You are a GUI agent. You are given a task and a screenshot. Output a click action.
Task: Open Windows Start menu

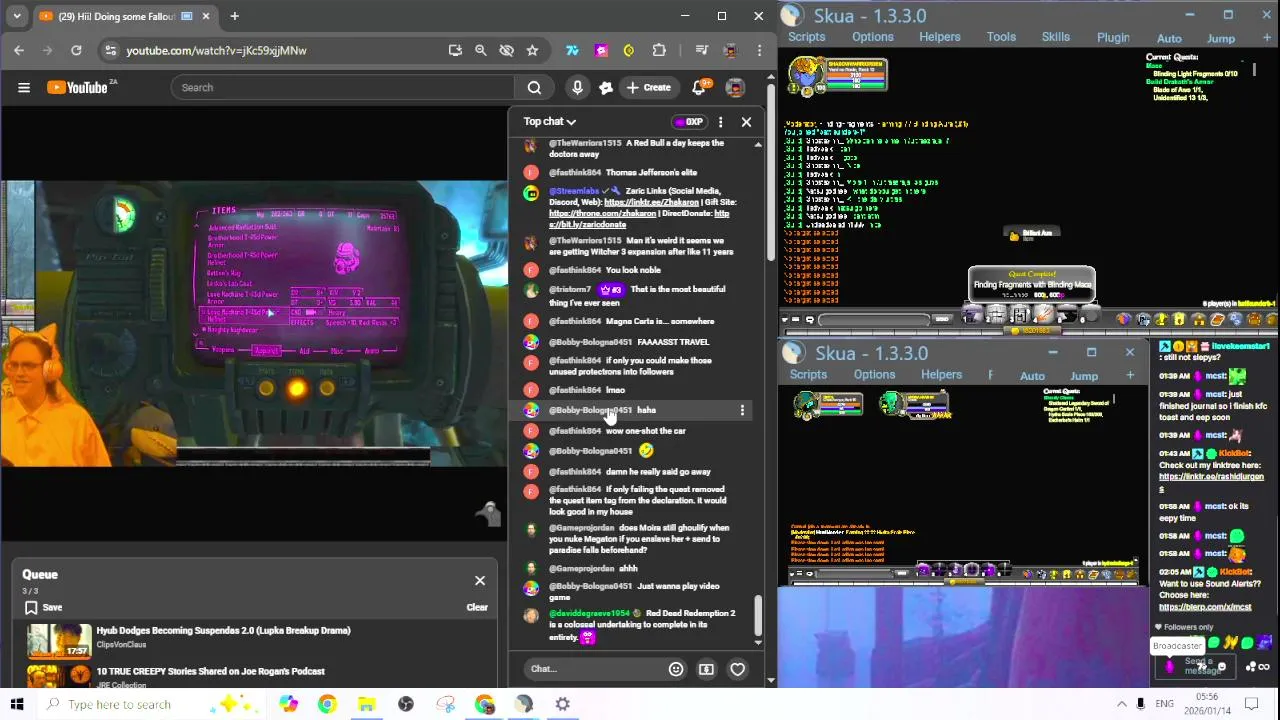(17, 704)
